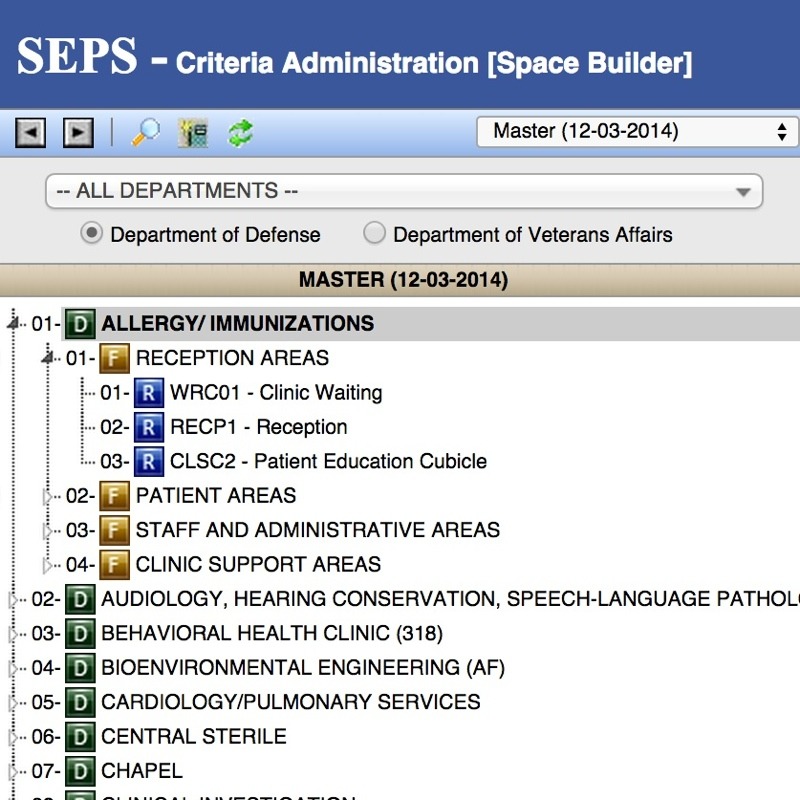Expand the STAFF AND ADMINISTRATIVE AREAS node
800x800 pixels.
coord(47,531)
